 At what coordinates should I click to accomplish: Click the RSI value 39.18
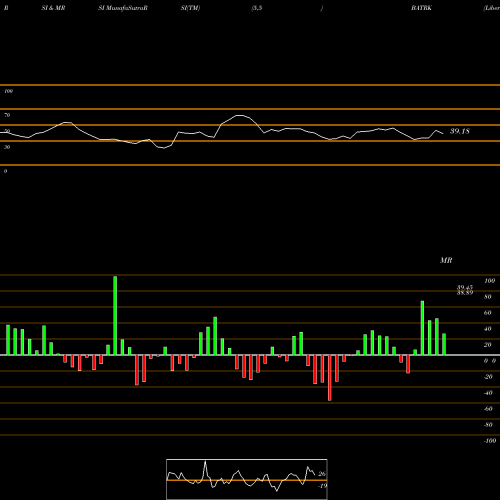(x=460, y=131)
